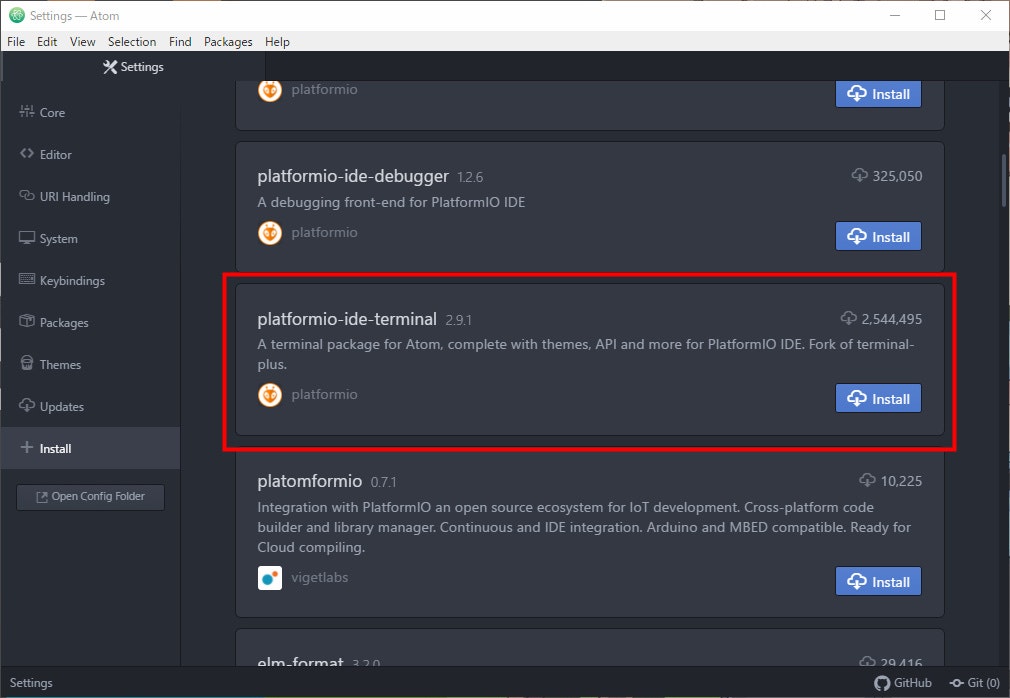The width and height of the screenshot is (1010, 698).
Task: Click the platformio author avatar on top card
Action: click(x=270, y=91)
